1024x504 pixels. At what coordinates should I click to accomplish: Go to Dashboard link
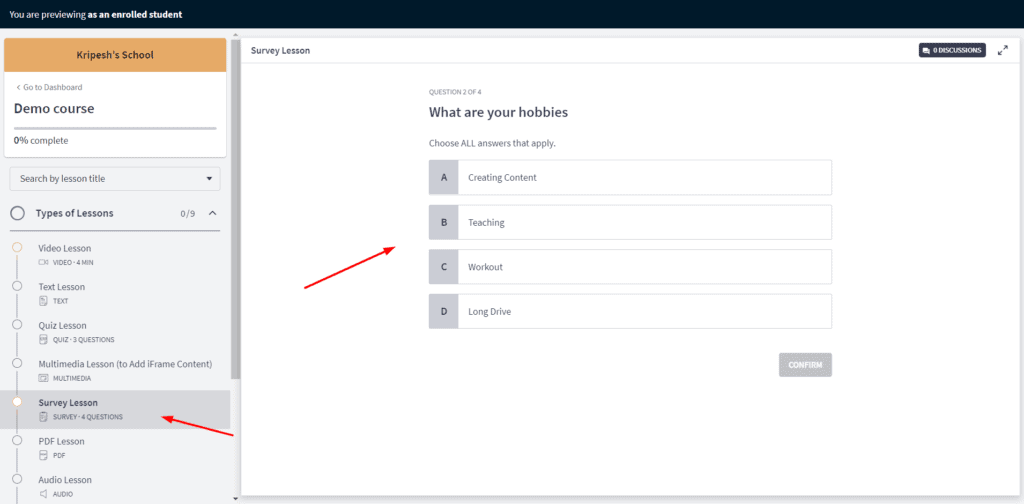click(49, 87)
